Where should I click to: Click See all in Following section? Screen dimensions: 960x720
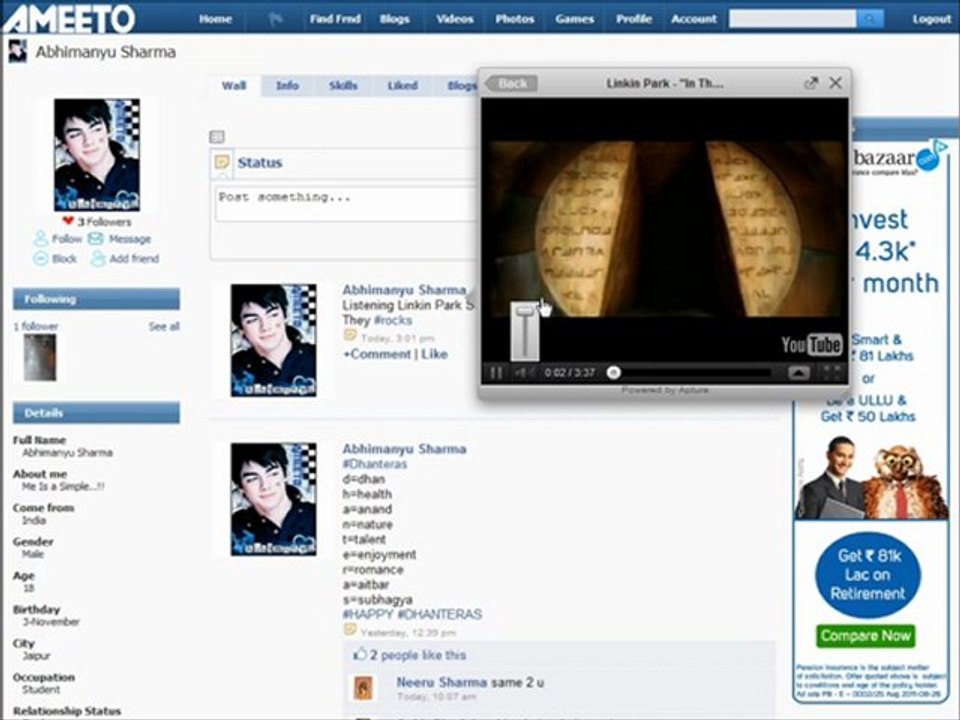pos(163,326)
